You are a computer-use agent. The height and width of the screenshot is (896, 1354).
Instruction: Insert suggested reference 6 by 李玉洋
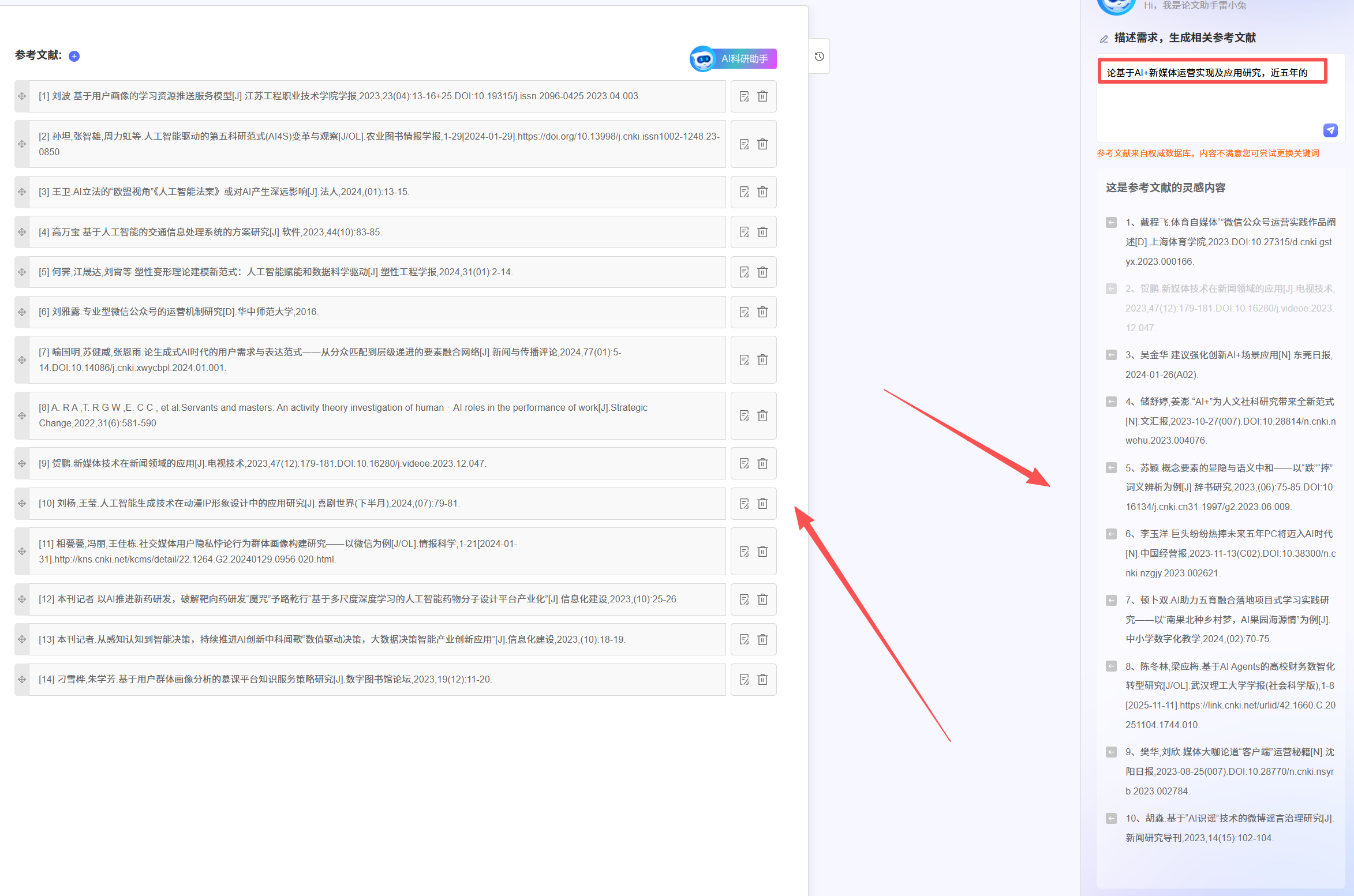(1111, 534)
